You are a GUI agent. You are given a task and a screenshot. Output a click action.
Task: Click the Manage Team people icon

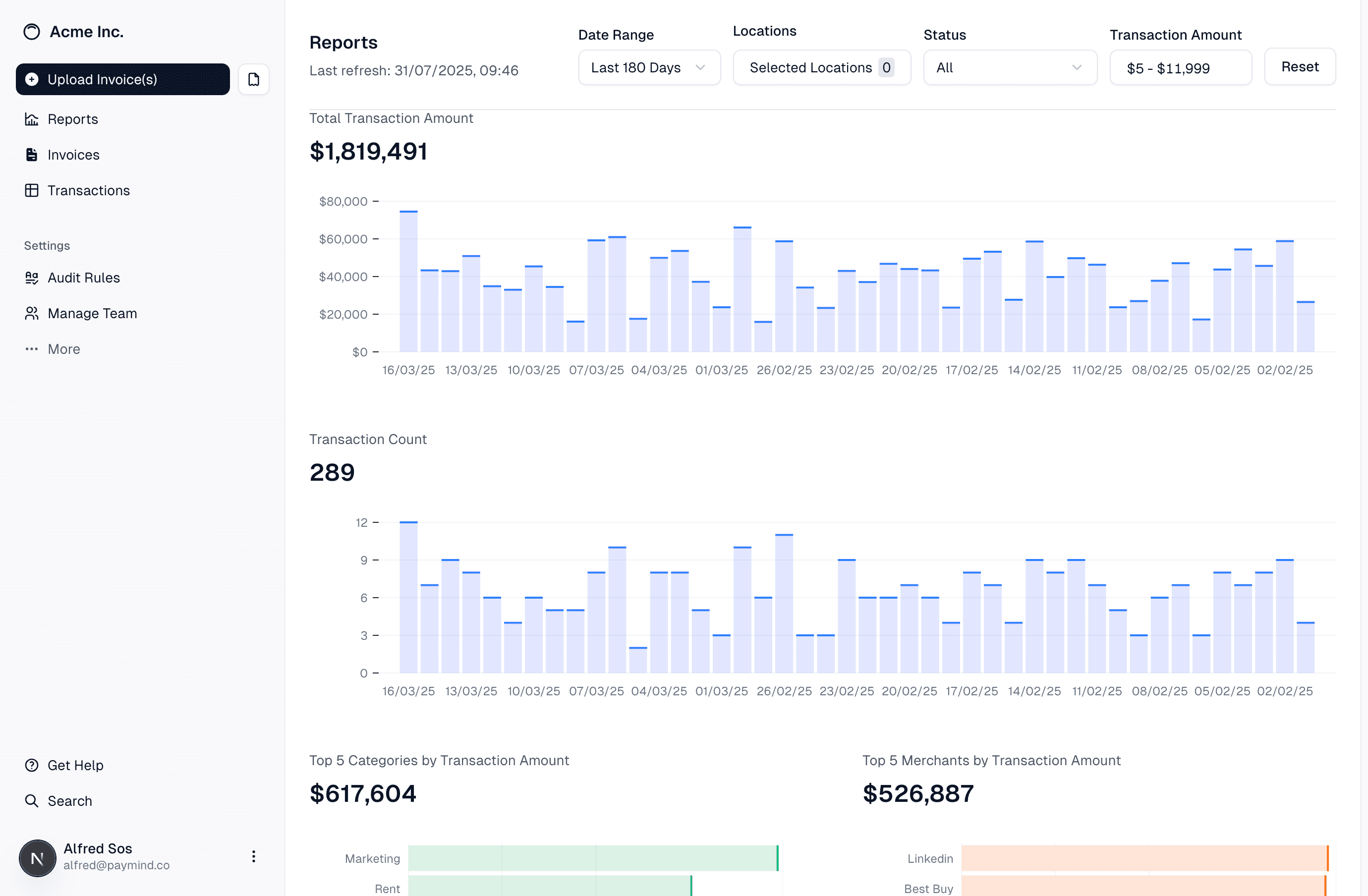click(x=32, y=313)
